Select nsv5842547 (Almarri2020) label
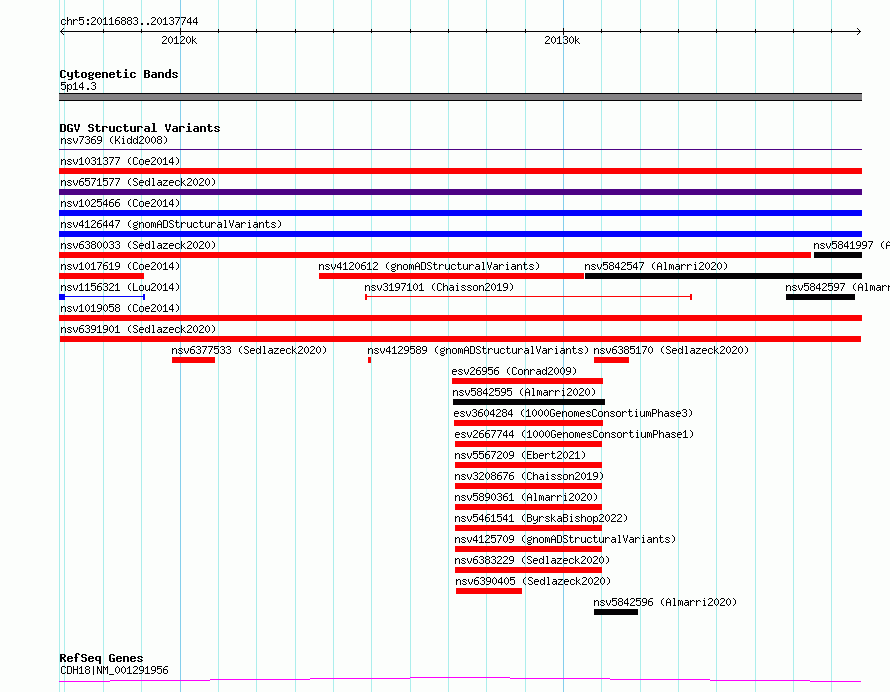890x692 pixels. (656, 266)
